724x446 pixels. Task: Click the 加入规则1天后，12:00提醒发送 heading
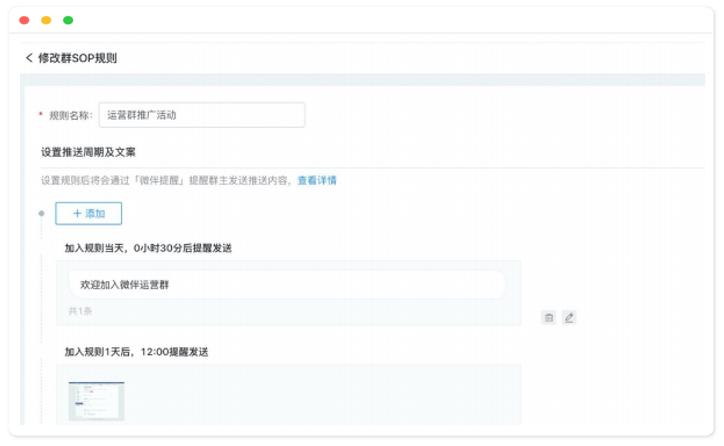point(136,352)
